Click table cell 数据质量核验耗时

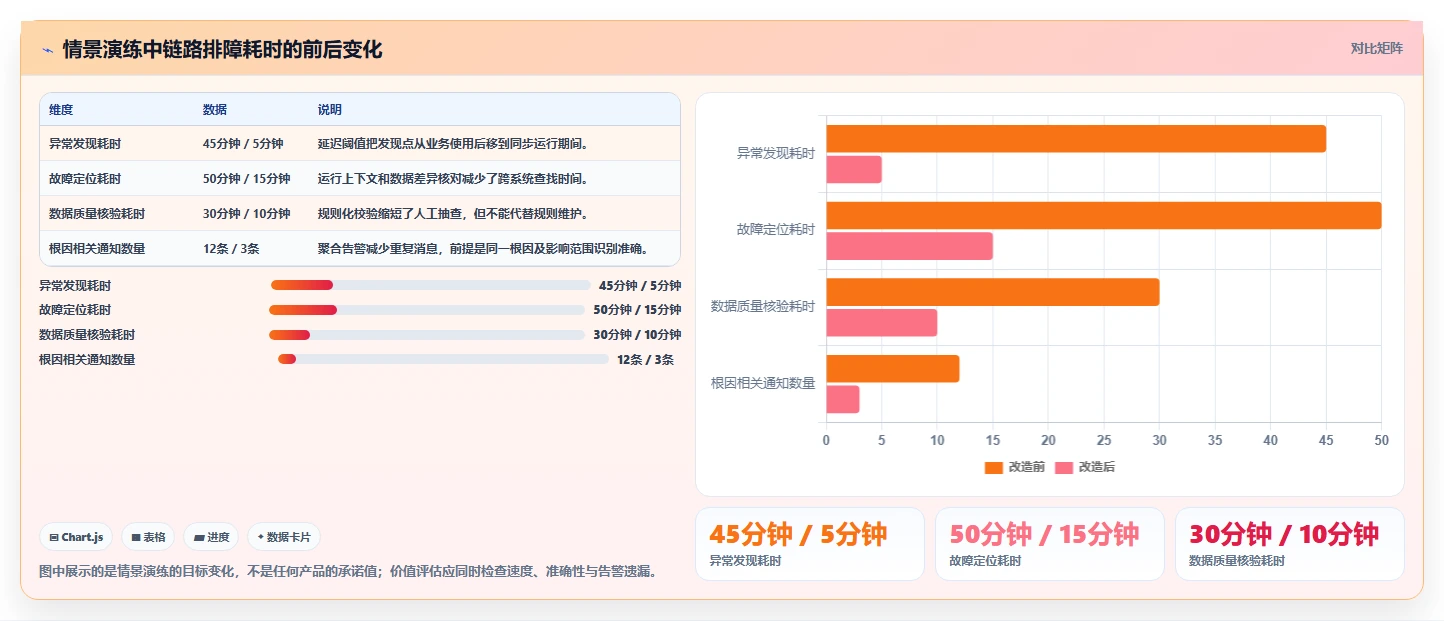click(97, 213)
